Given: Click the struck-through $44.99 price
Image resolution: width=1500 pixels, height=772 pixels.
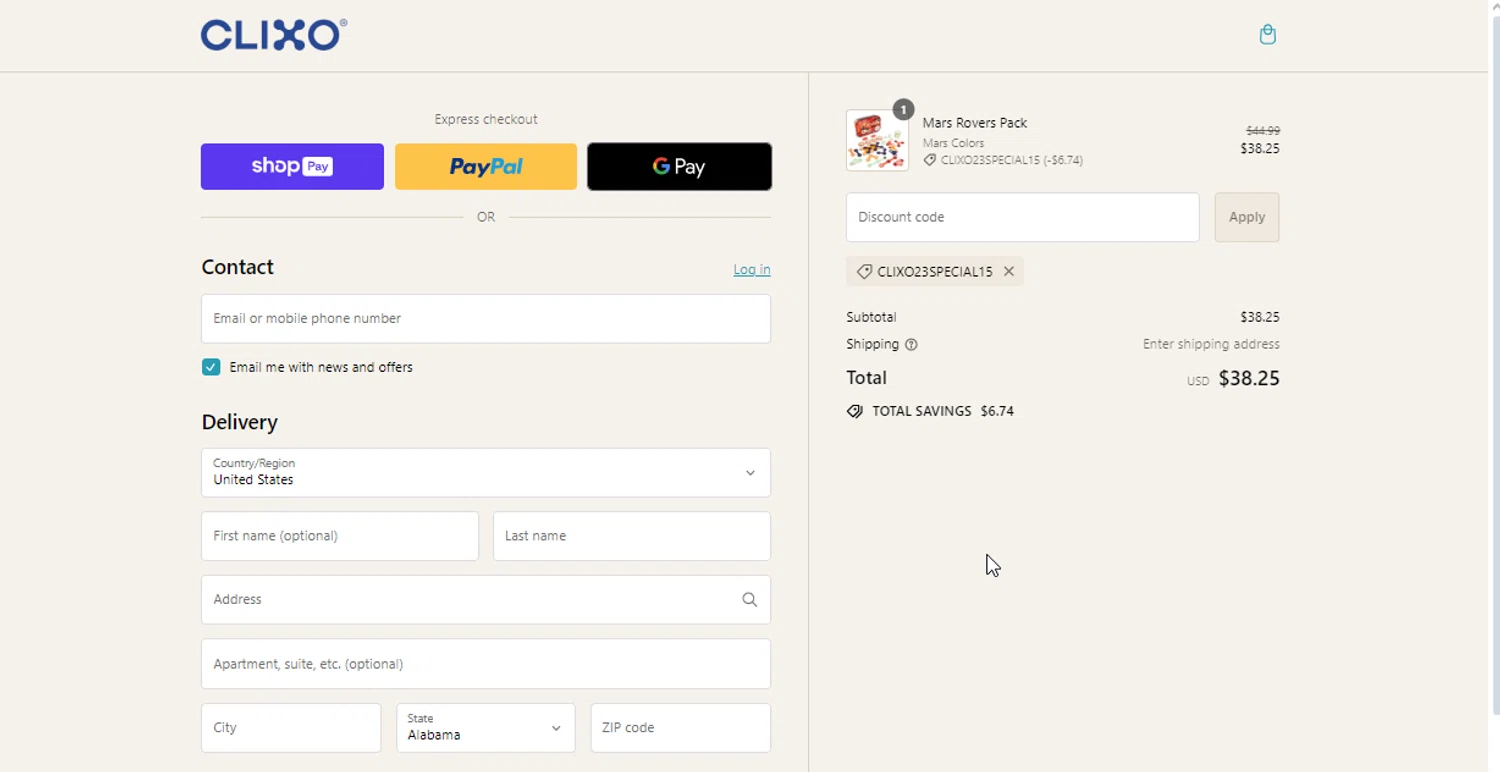Looking at the screenshot, I should [x=1263, y=131].
